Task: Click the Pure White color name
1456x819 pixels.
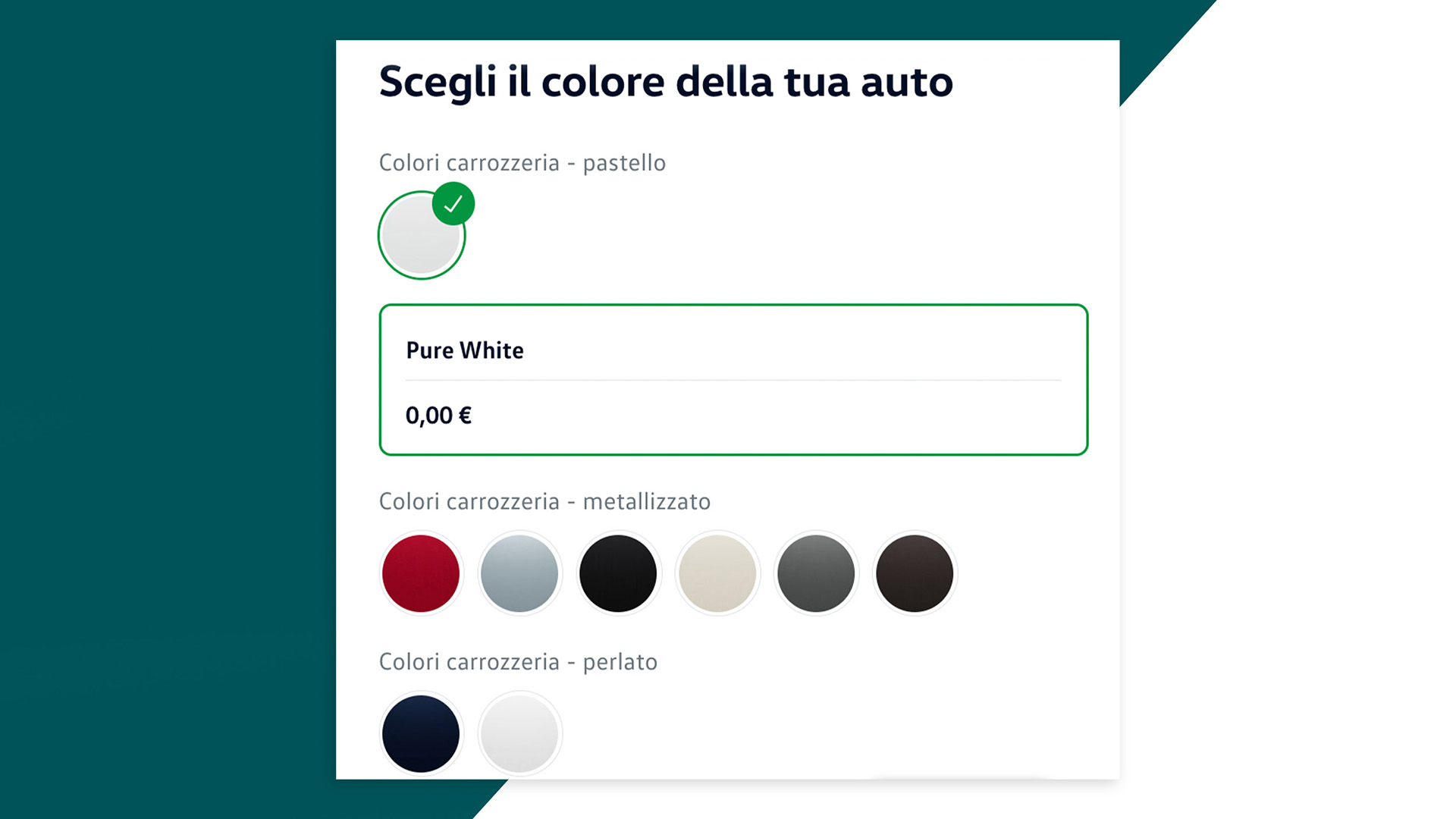Action: point(465,350)
